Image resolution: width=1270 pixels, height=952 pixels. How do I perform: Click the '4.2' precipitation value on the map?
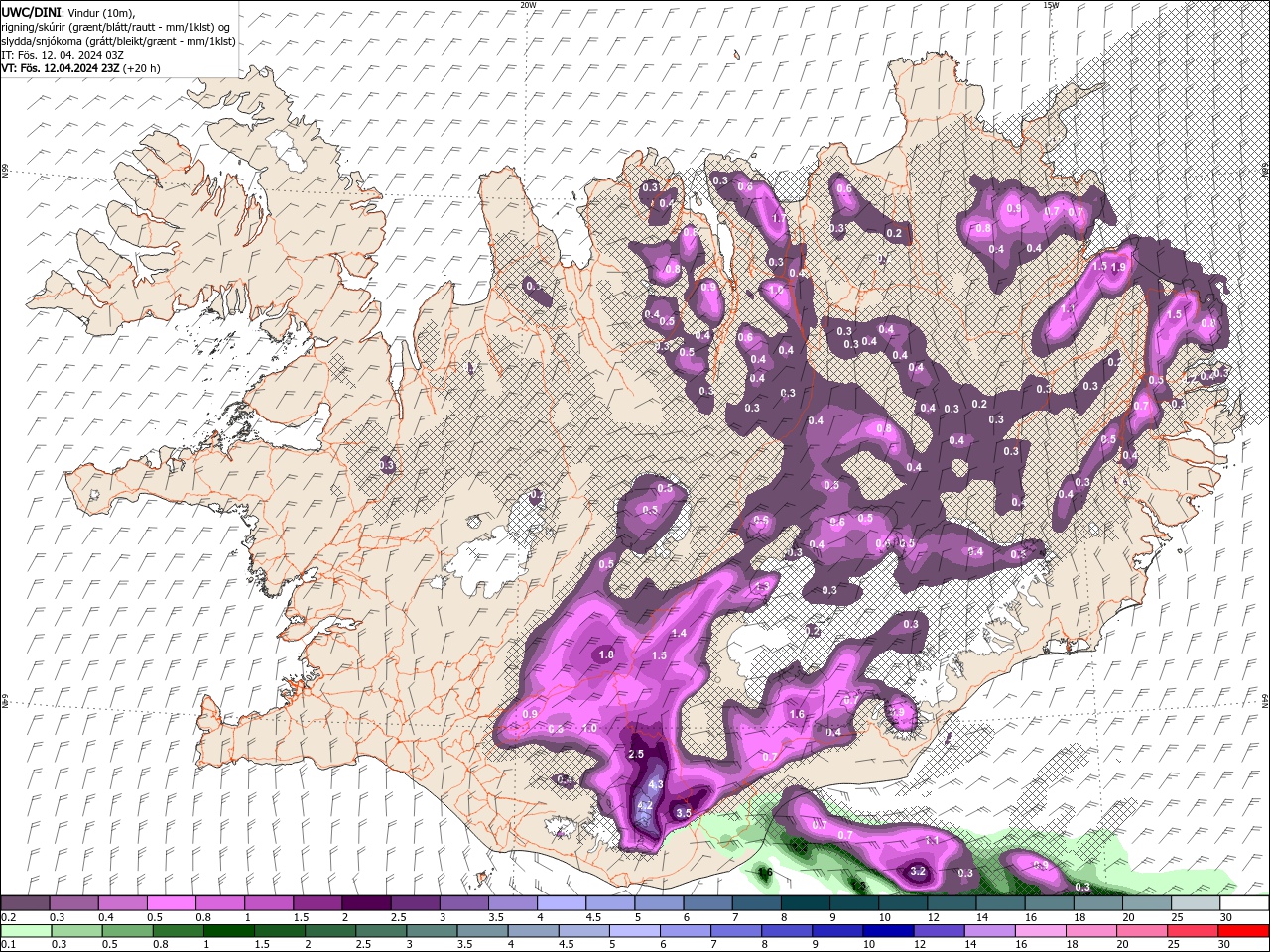tap(645, 805)
